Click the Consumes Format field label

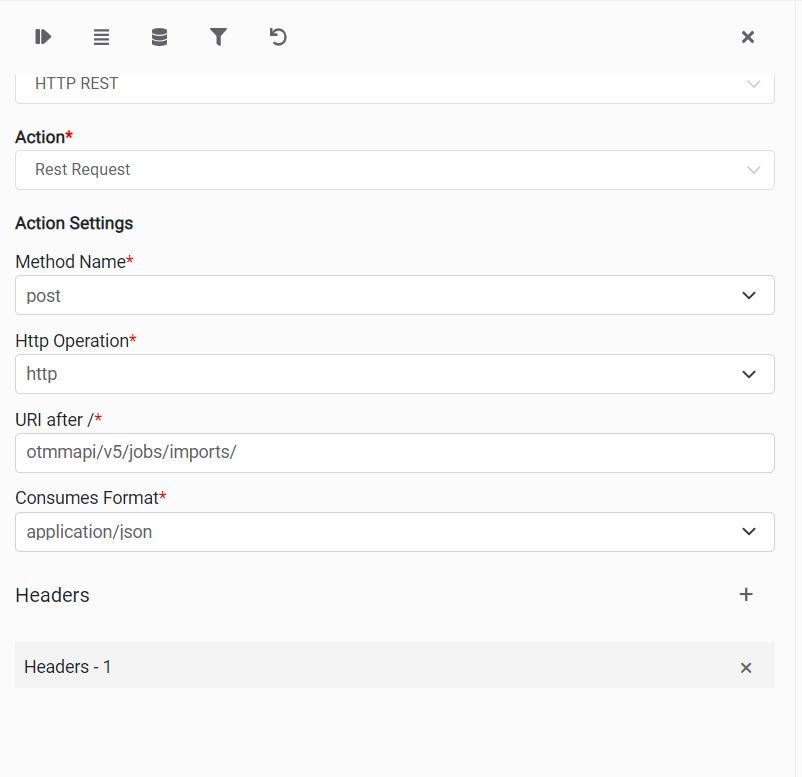(86, 498)
